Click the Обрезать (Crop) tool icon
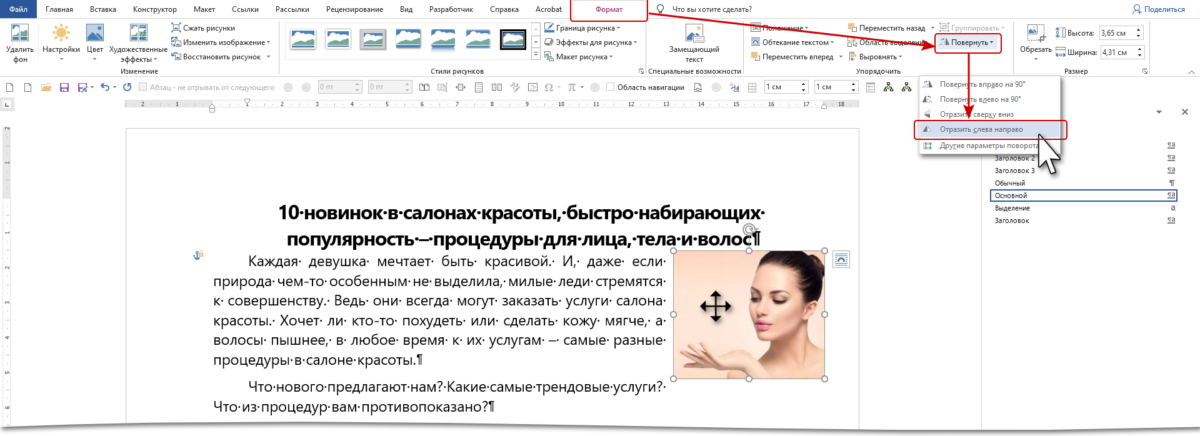 (1036, 34)
